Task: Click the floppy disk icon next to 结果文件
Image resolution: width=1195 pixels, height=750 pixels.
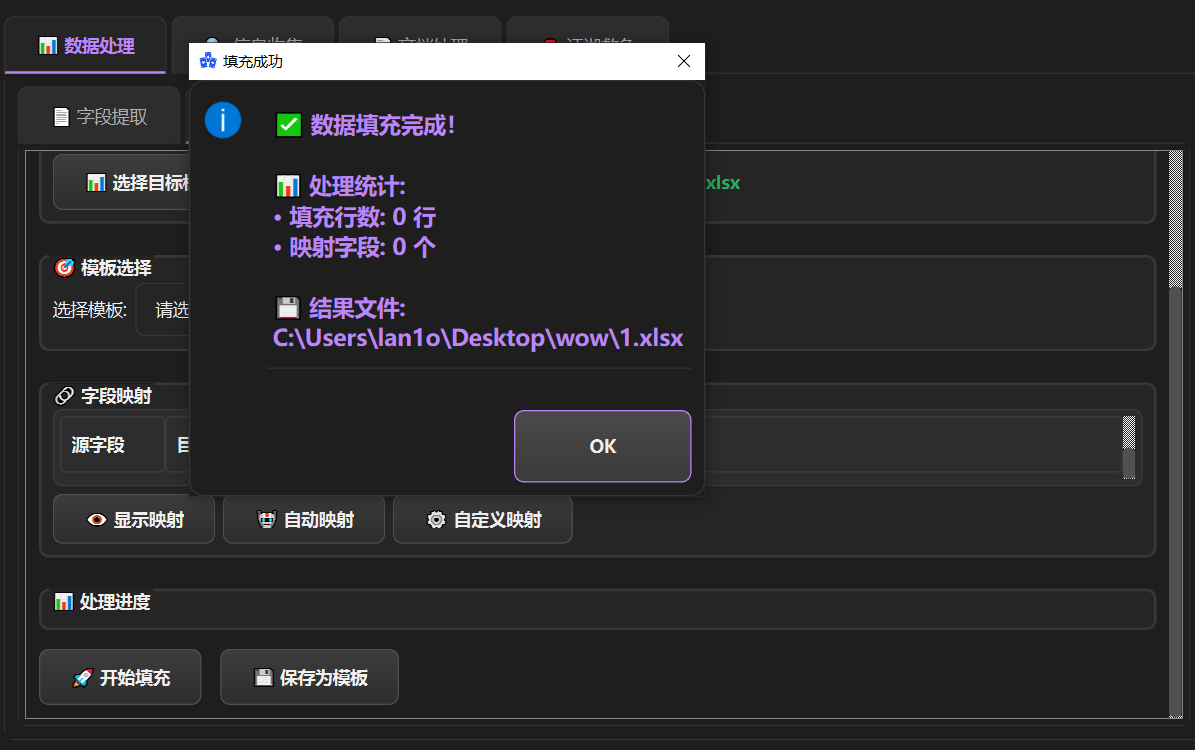Action: (x=288, y=308)
